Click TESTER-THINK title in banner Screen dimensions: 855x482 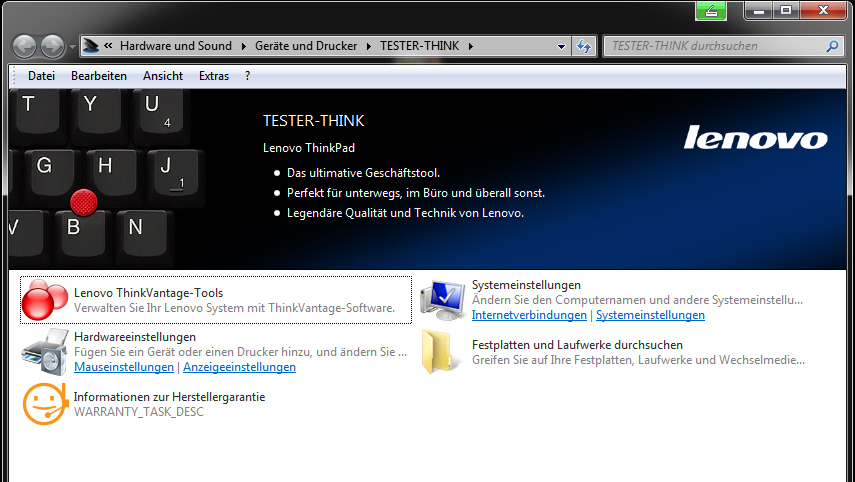[314, 121]
